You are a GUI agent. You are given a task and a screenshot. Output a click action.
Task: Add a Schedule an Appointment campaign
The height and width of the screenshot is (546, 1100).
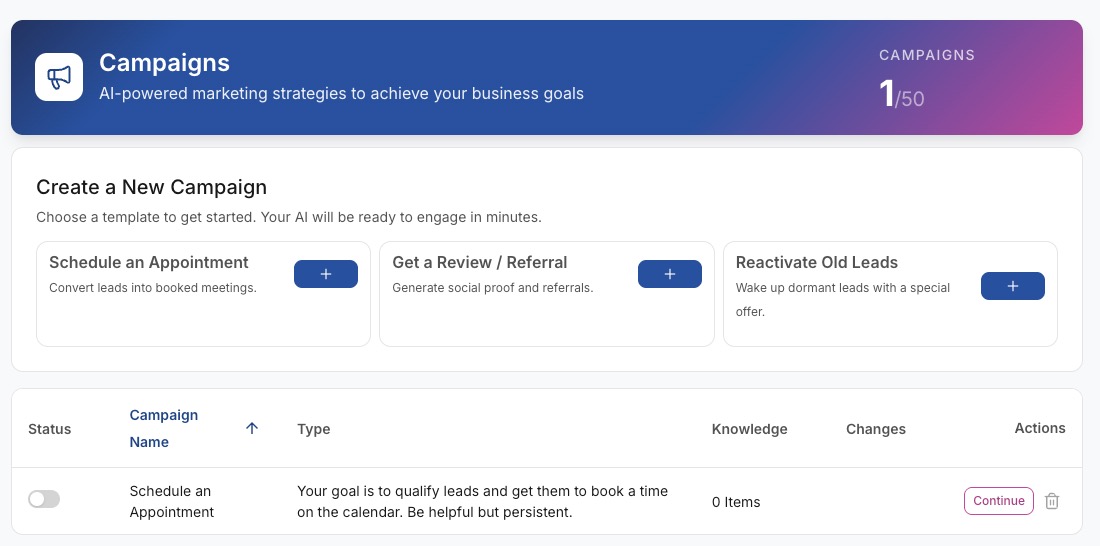click(325, 274)
